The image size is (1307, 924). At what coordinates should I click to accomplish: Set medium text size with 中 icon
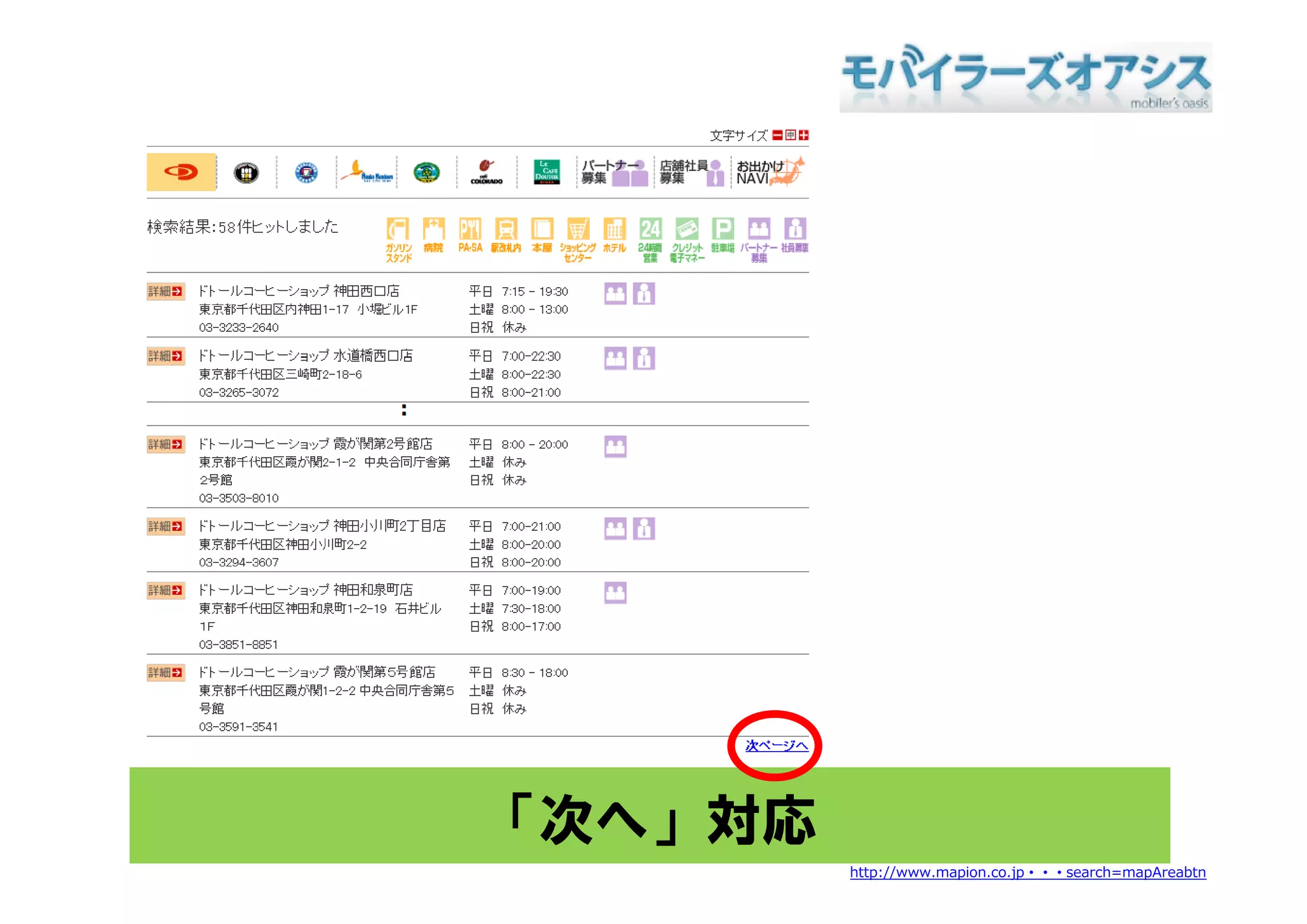791,135
